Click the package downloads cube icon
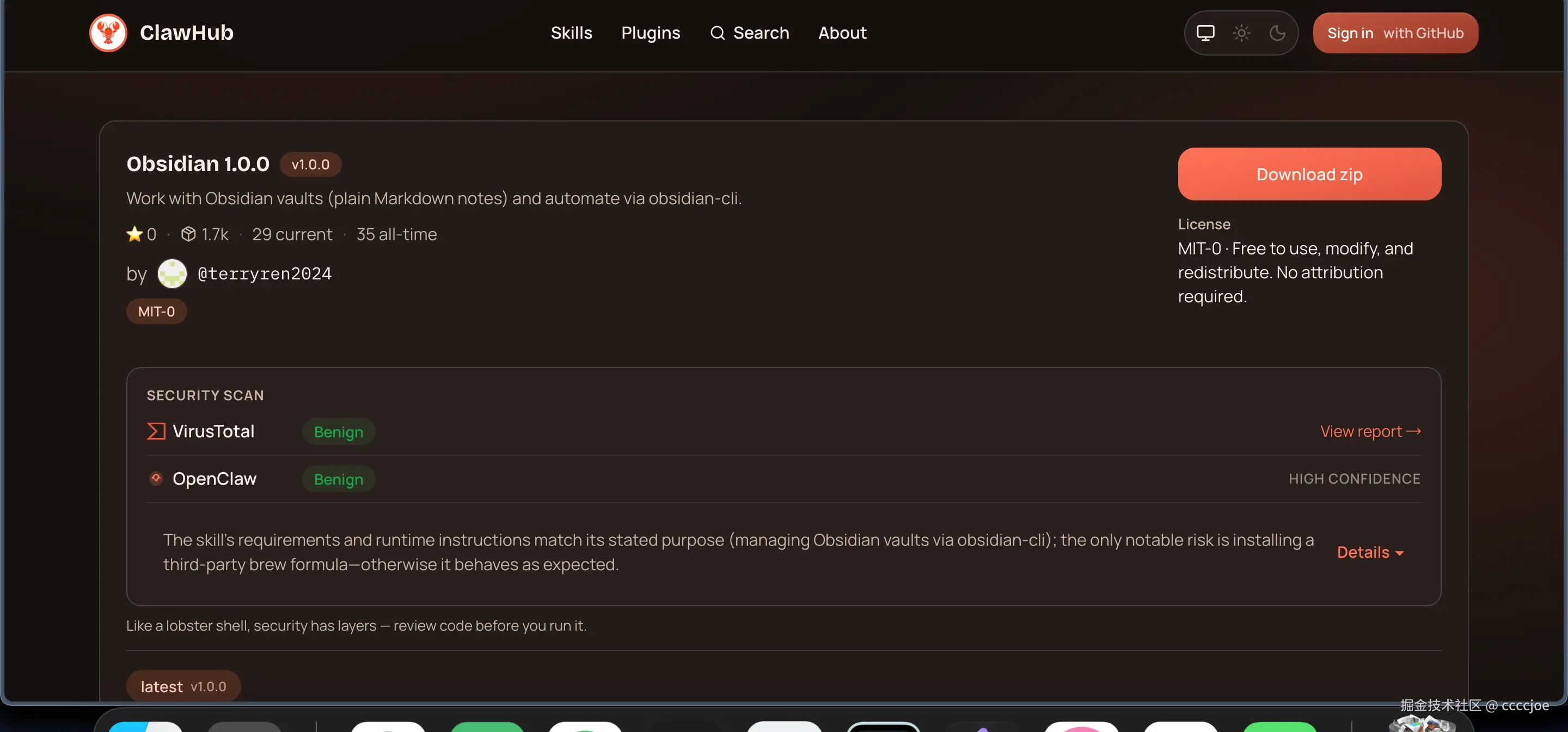 [x=188, y=234]
